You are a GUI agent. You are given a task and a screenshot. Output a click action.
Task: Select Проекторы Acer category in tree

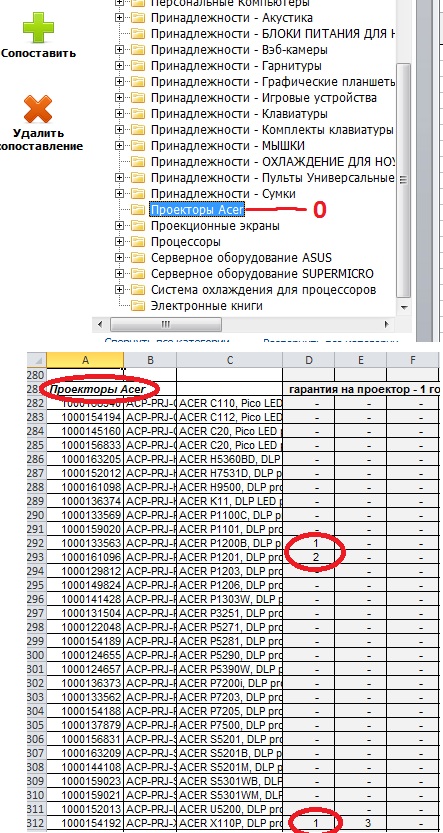coord(197,210)
